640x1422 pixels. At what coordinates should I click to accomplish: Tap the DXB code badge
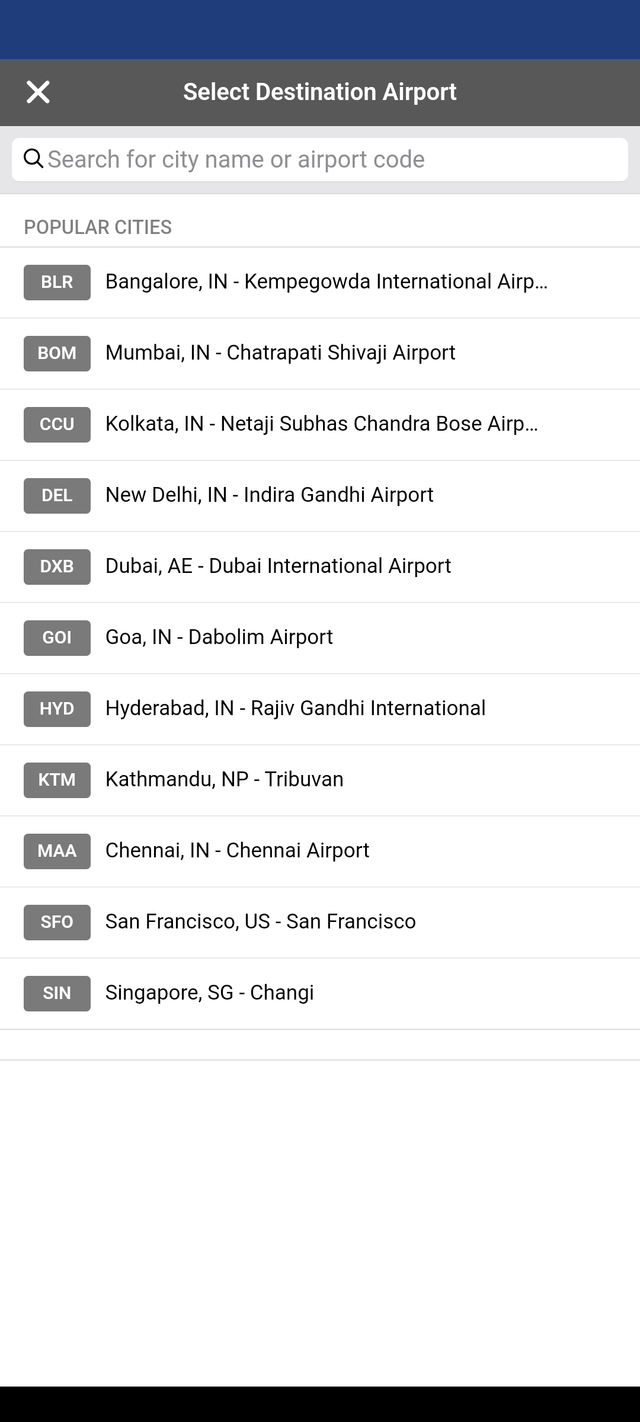pos(57,566)
